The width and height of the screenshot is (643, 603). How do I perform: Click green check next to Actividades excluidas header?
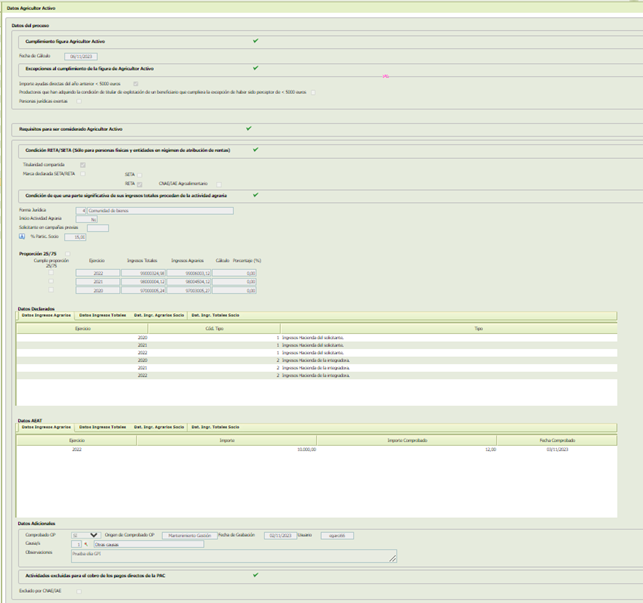tap(256, 575)
